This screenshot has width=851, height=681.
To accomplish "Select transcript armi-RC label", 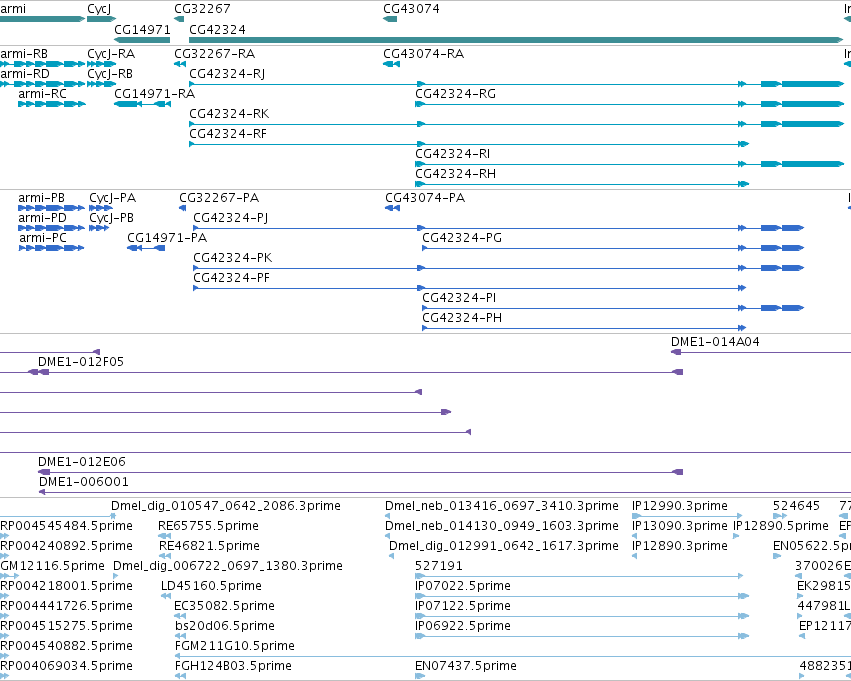I will (x=42, y=94).
